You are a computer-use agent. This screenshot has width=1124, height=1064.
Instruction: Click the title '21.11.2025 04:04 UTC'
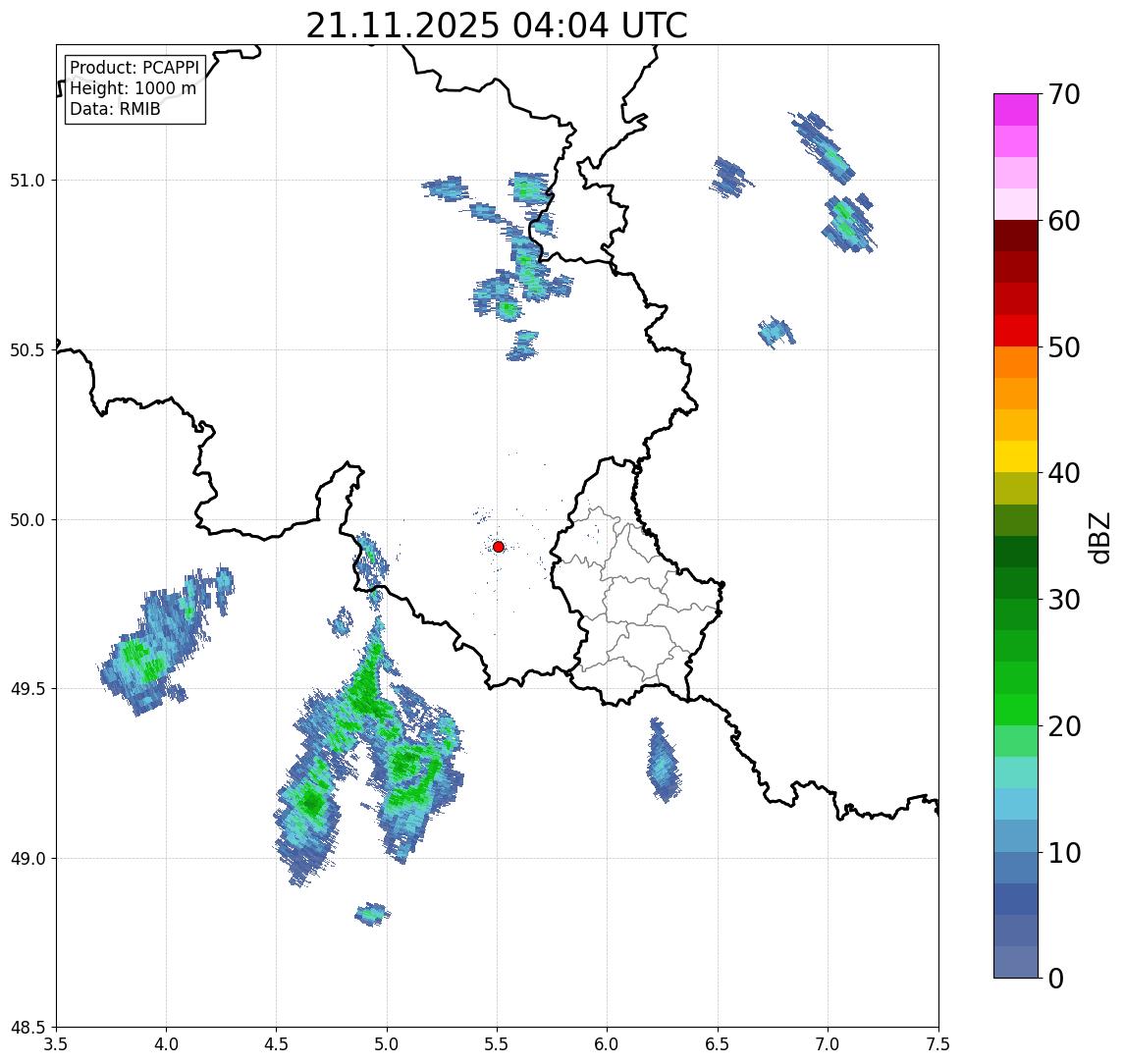[x=497, y=26]
